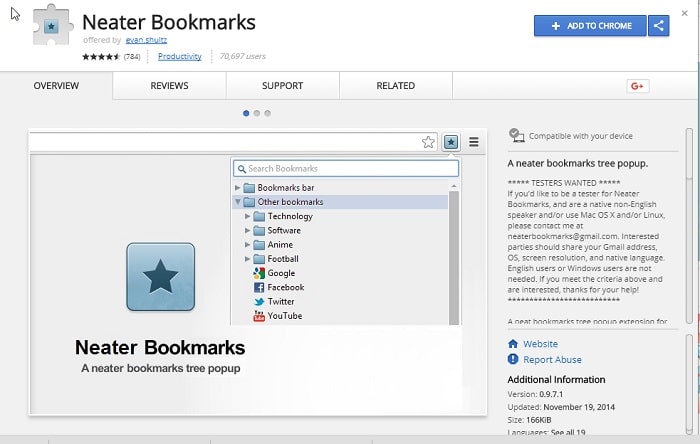Expand the Technology folder arrow
700x444 pixels.
coord(247,216)
